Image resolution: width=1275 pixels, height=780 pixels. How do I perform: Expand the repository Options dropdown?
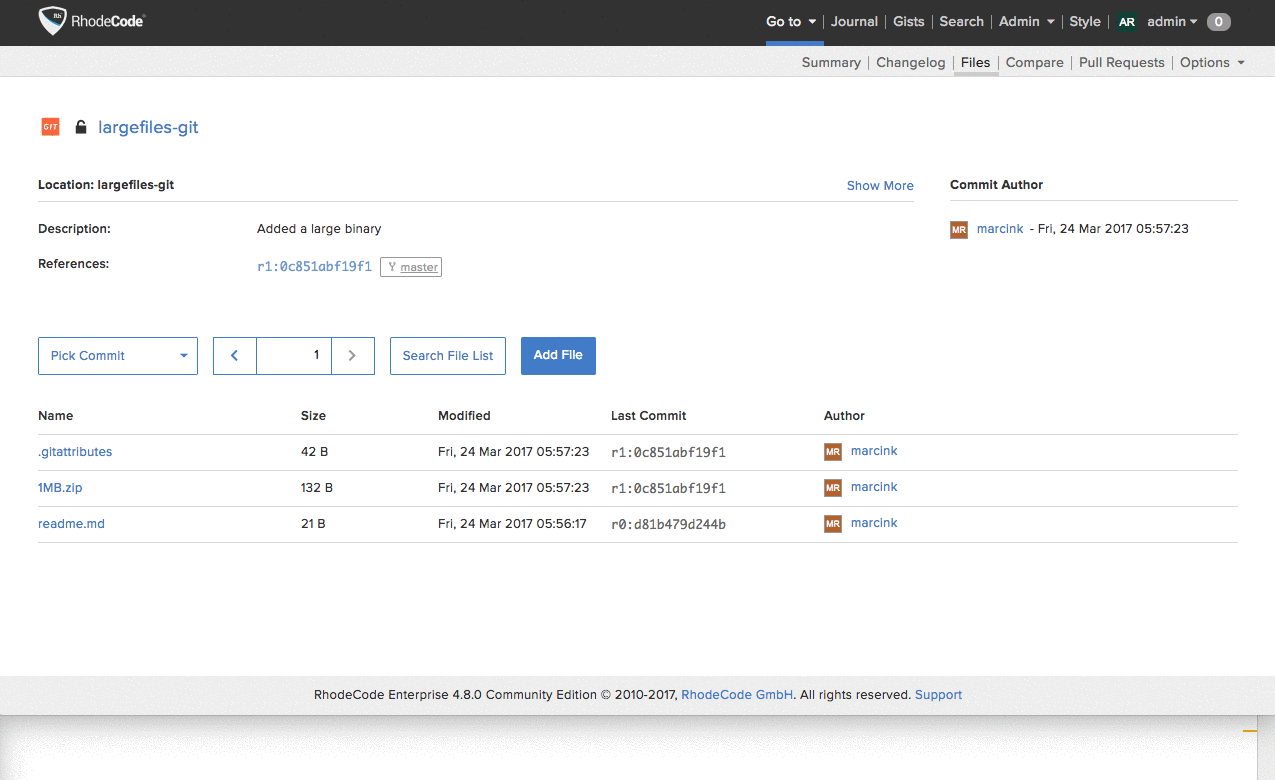1212,62
